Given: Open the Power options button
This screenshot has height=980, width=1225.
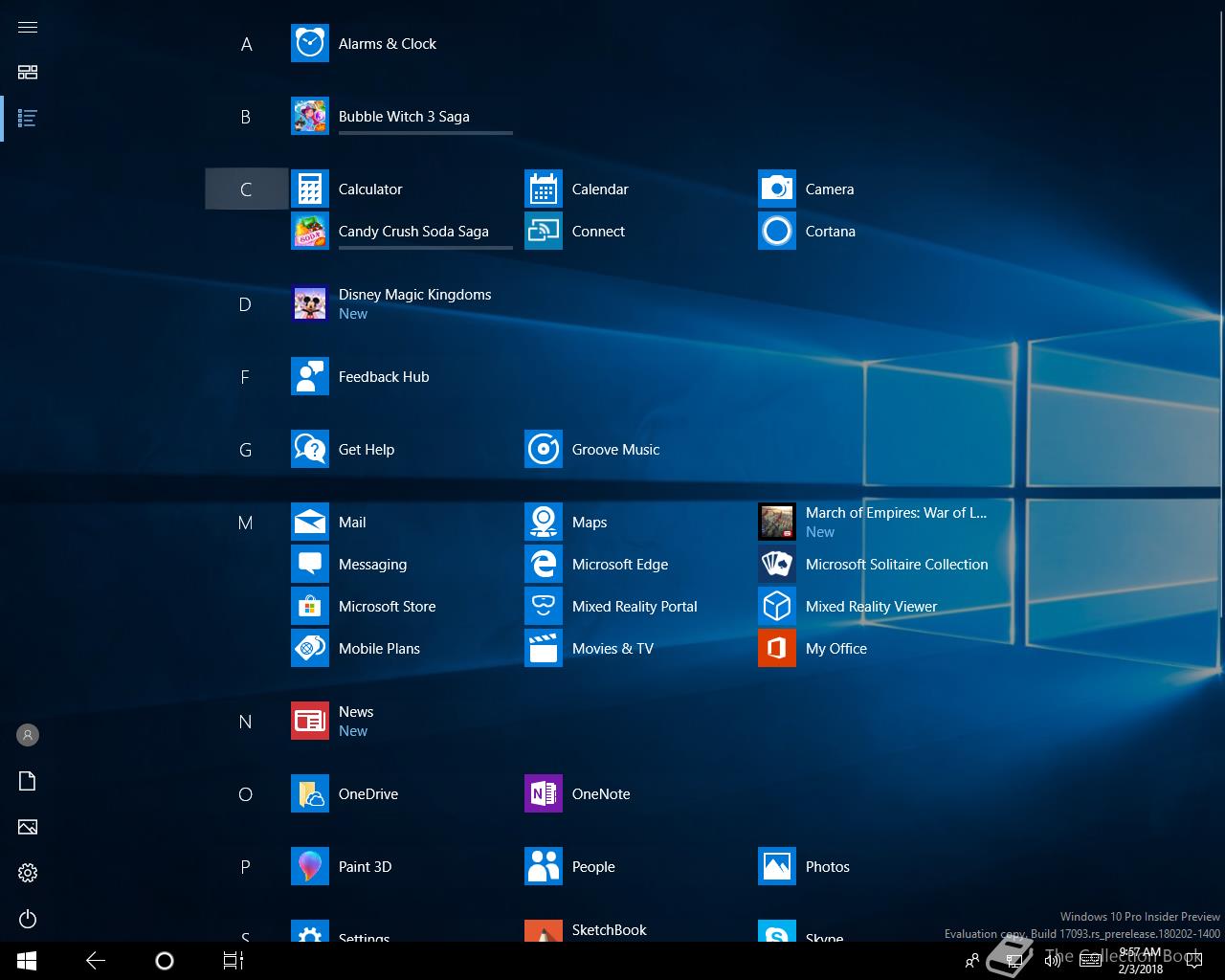Looking at the screenshot, I should 28,919.
